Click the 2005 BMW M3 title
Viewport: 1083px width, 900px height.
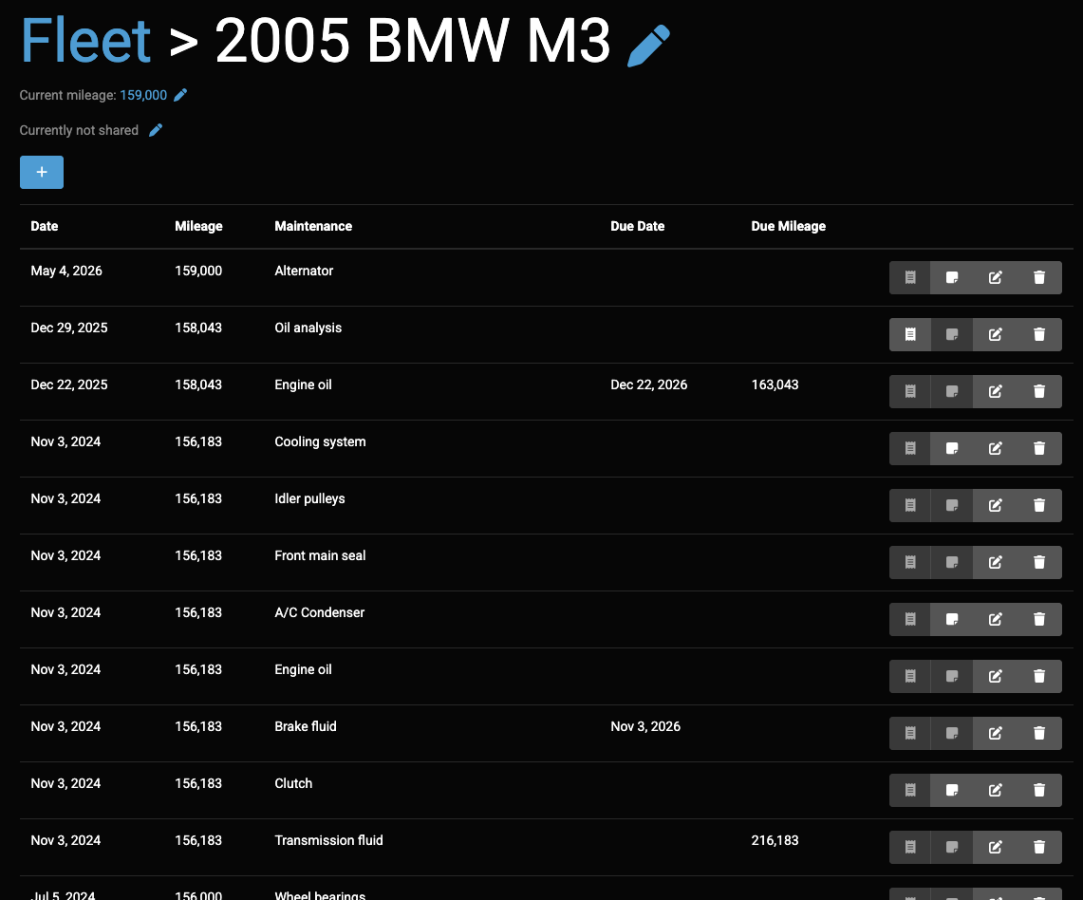[x=412, y=40]
